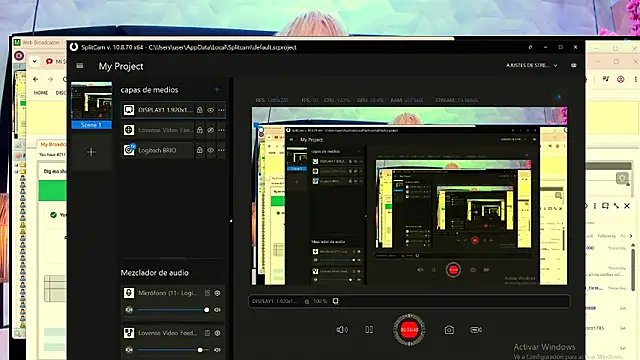The image size is (640, 360).
Task: Select the Scene 1 thumbnail
Action: click(91, 105)
